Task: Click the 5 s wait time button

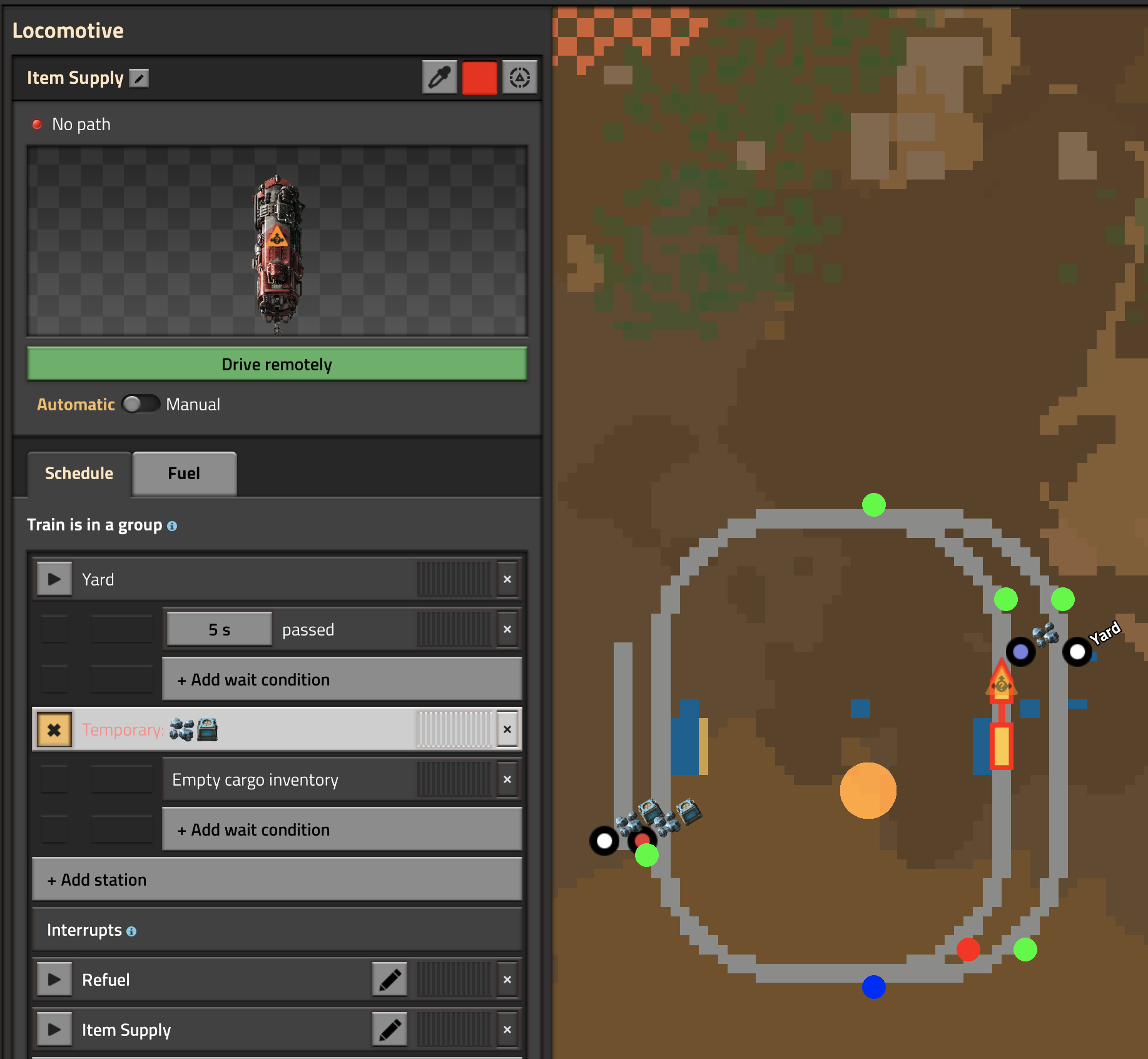Action: click(x=220, y=629)
